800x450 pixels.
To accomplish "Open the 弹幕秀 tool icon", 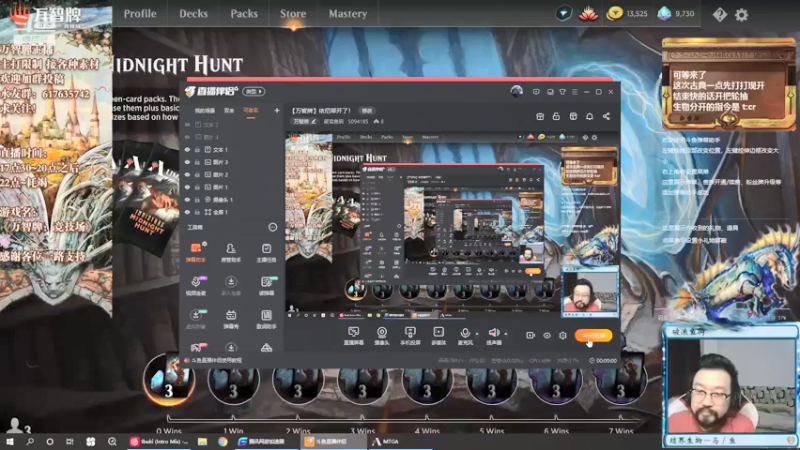I will [231, 319].
